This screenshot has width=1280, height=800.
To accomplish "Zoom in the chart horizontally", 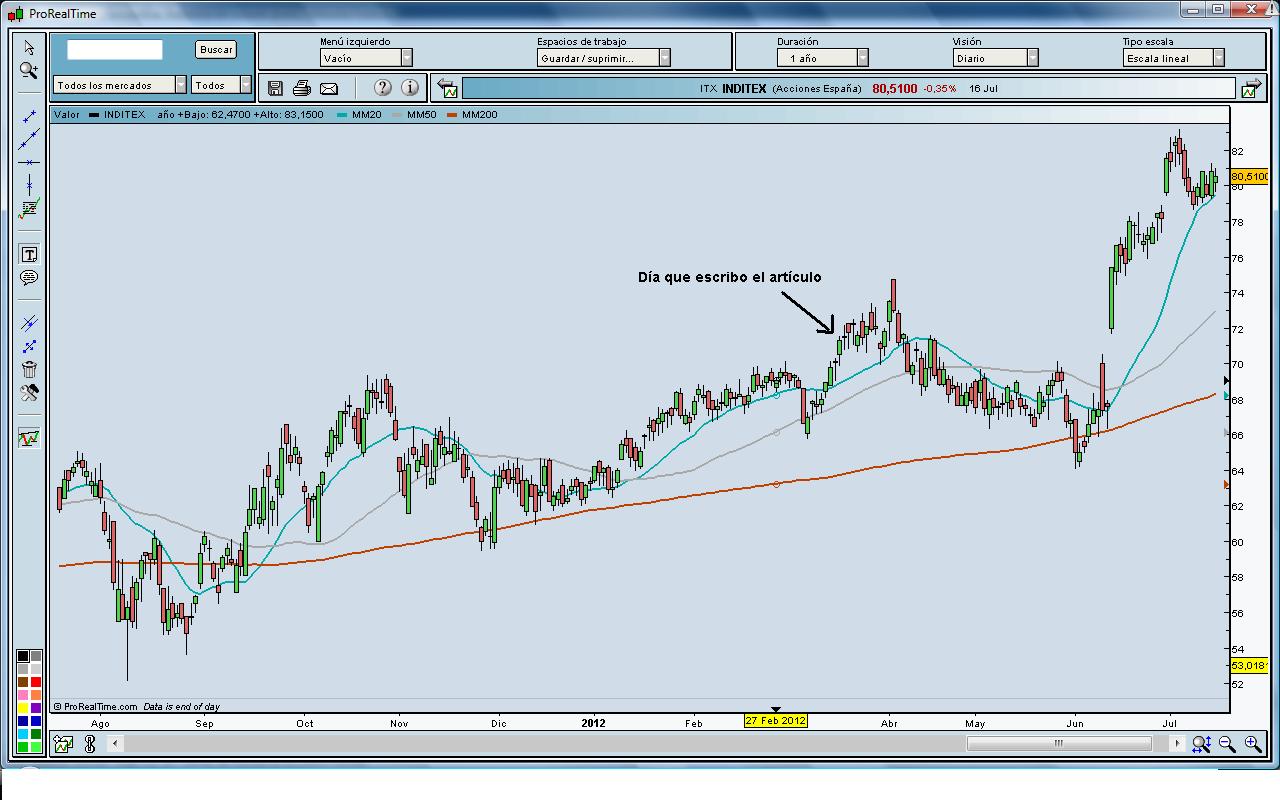I will [x=1253, y=744].
